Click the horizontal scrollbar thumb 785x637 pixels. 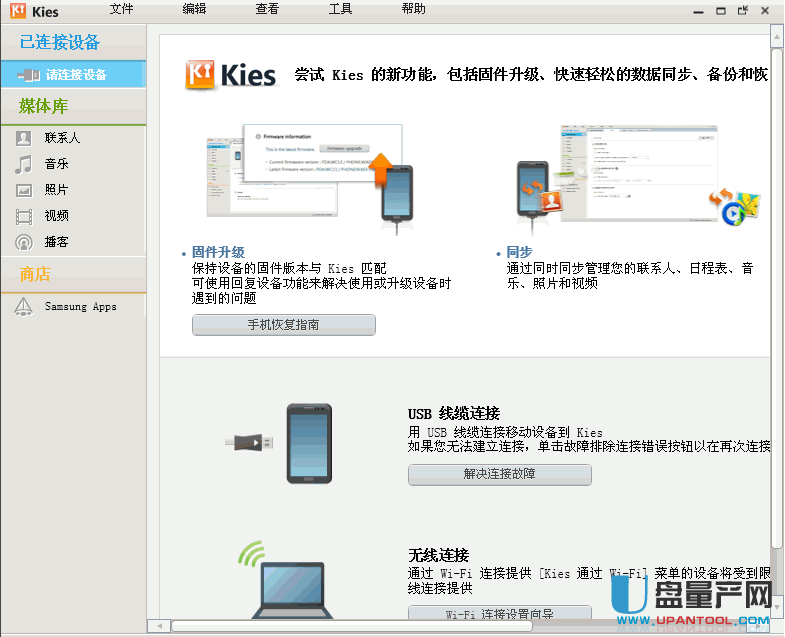[351, 626]
